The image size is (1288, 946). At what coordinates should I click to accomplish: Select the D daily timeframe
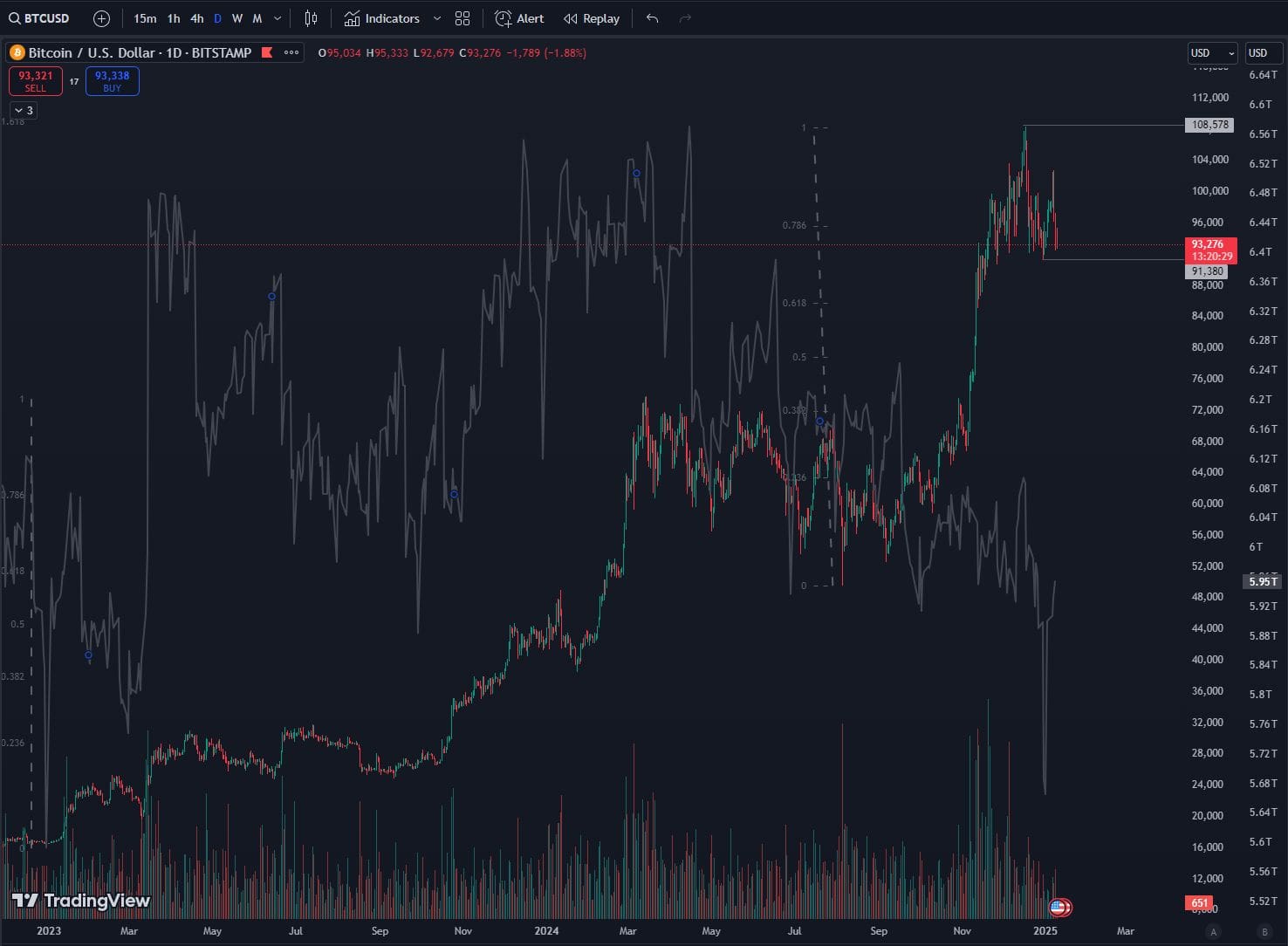click(x=218, y=18)
